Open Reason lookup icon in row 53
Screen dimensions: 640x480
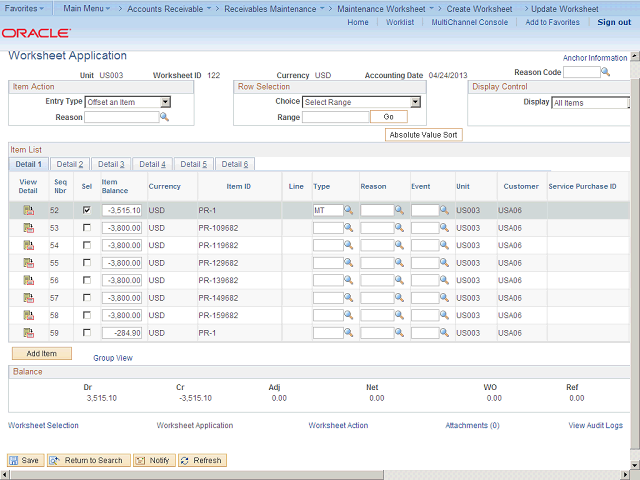pyautogui.click(x=398, y=228)
